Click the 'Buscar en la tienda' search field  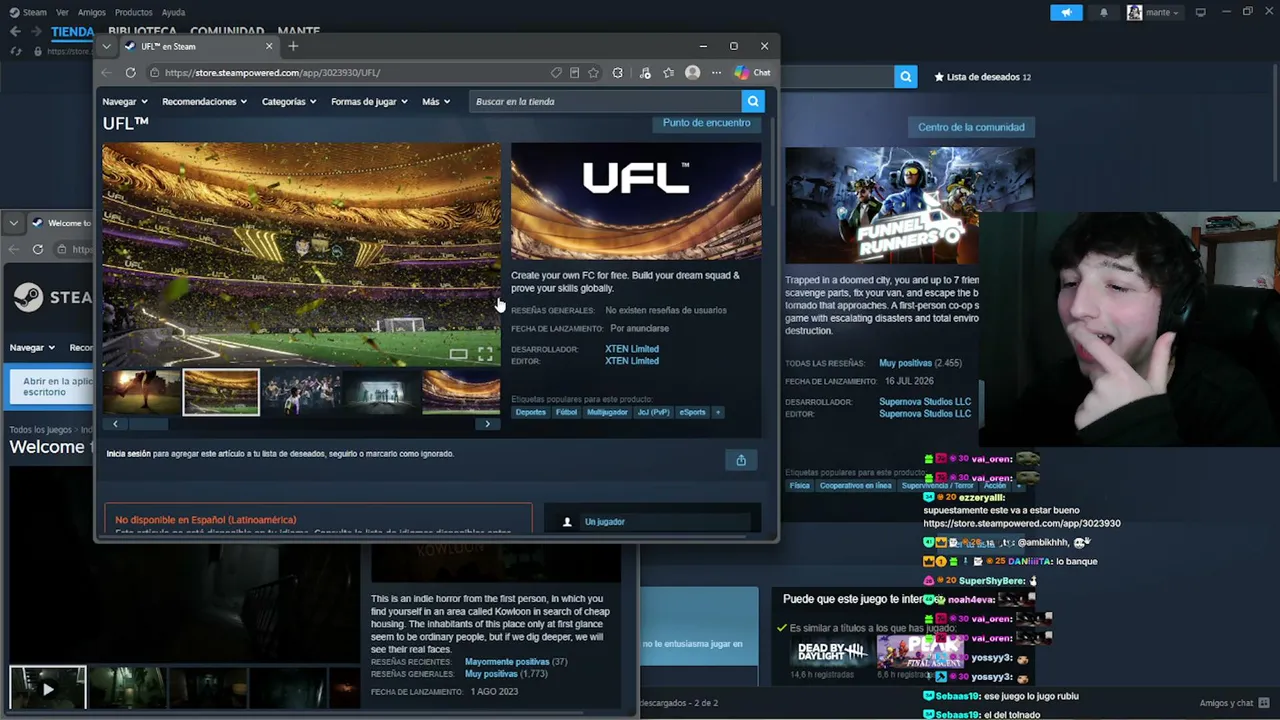pyautogui.click(x=606, y=101)
